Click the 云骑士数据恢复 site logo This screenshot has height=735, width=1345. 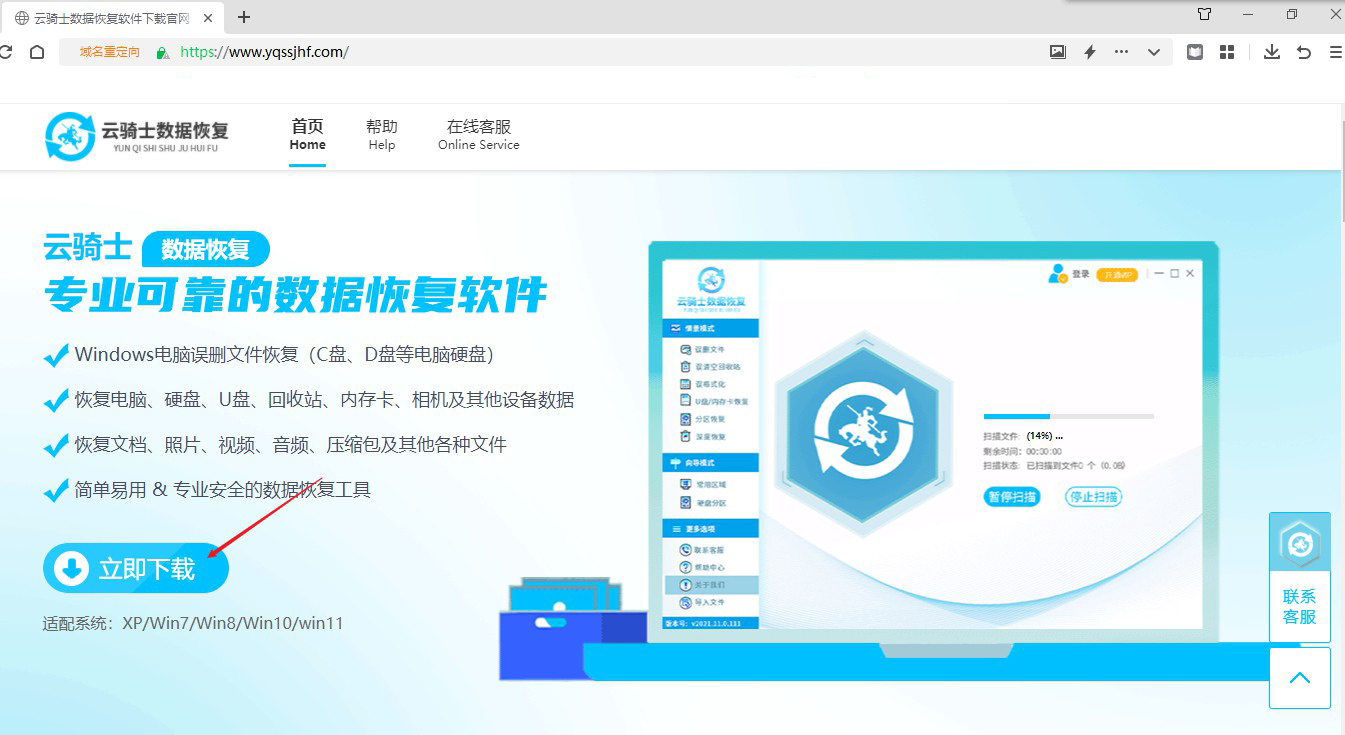pyautogui.click(x=137, y=137)
